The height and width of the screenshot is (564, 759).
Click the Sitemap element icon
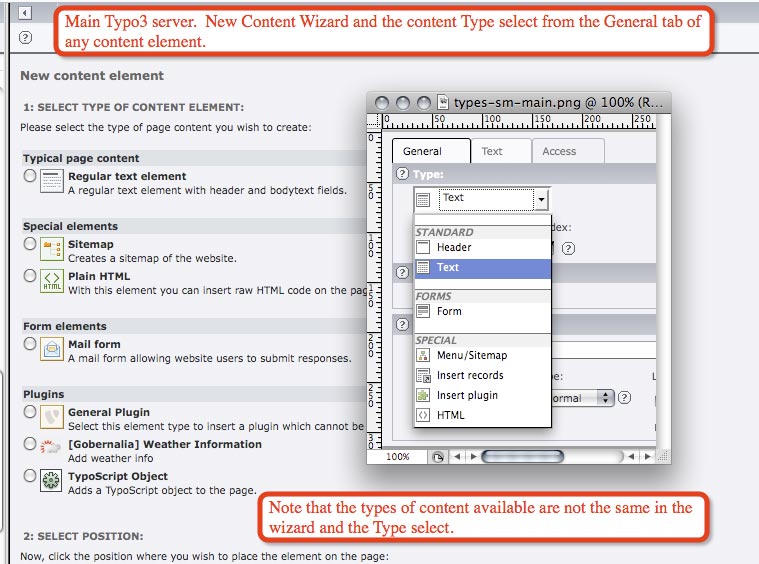point(52,250)
